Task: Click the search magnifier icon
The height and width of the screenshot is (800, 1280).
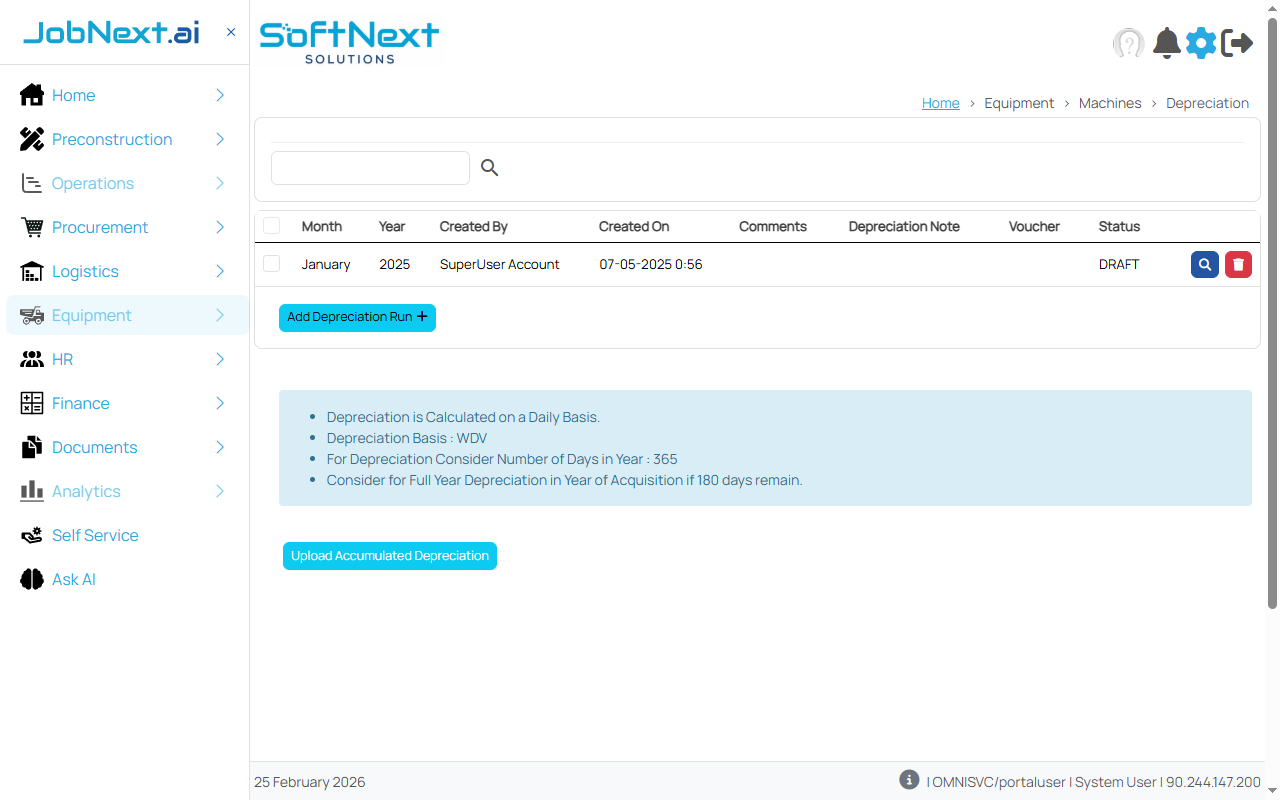Action: coord(489,168)
